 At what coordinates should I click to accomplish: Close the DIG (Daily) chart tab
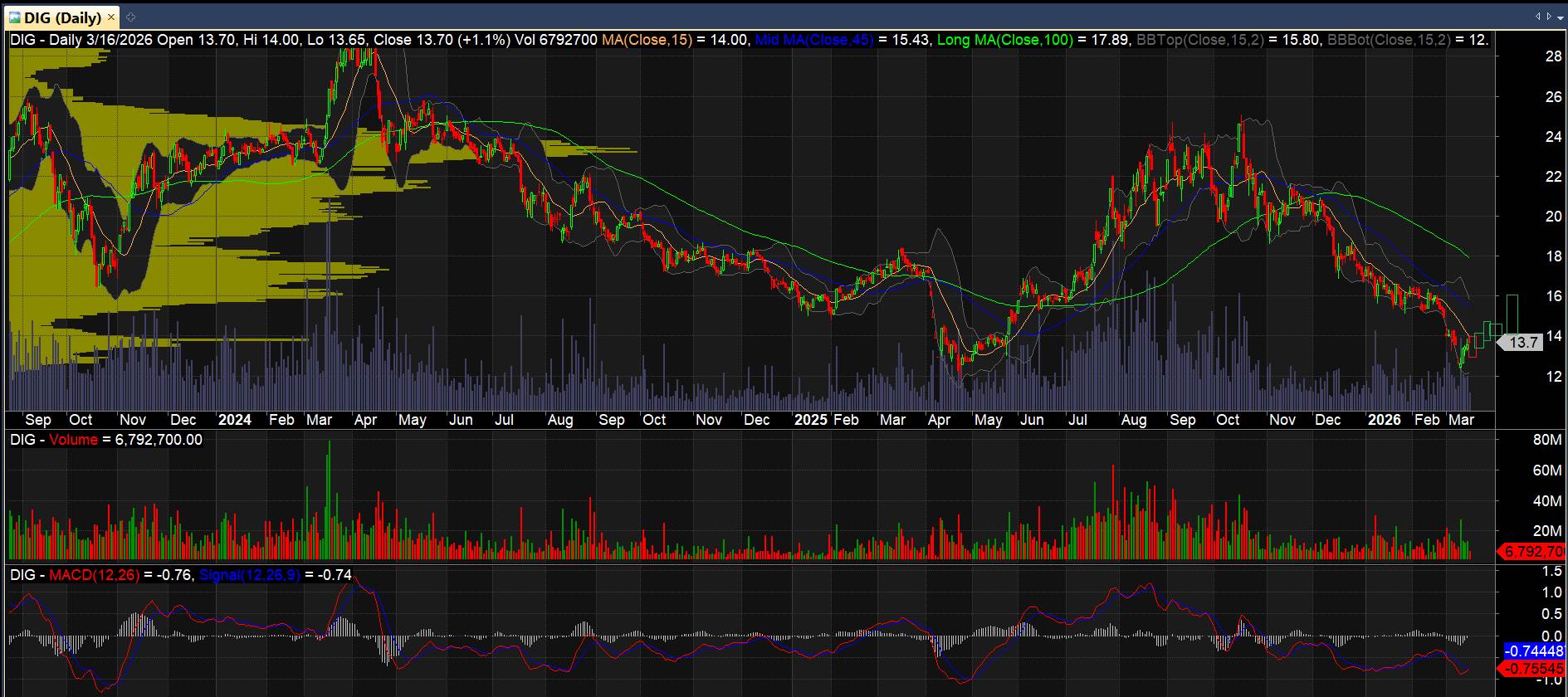pyautogui.click(x=111, y=17)
